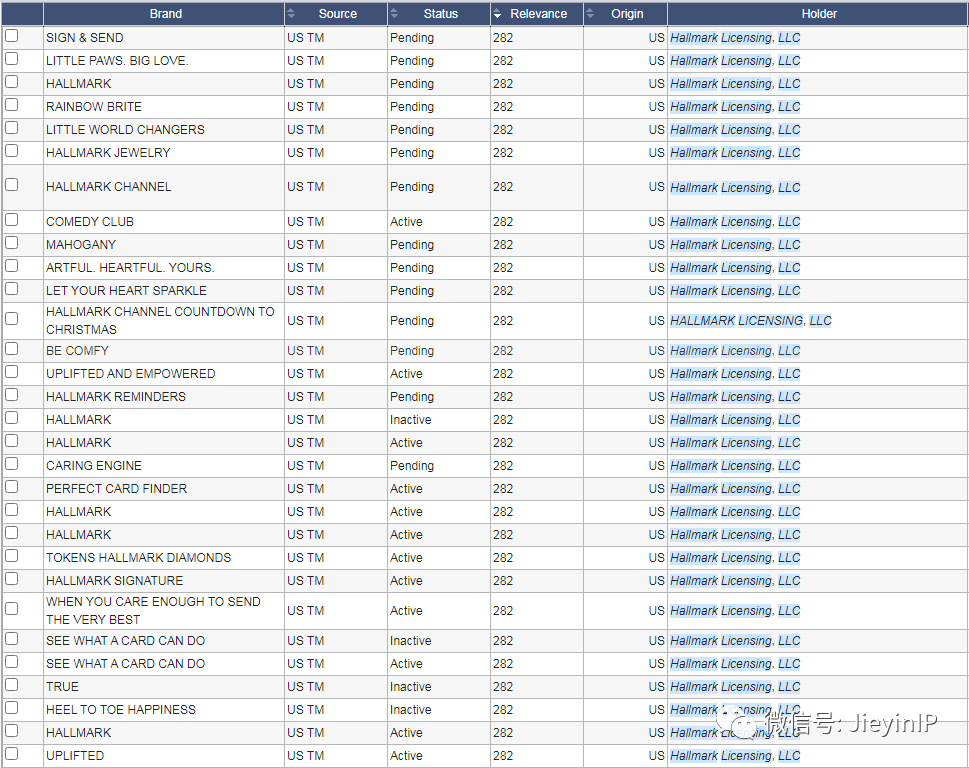
Task: Check the COMEDY CLUB row box
Action: click(x=12, y=219)
